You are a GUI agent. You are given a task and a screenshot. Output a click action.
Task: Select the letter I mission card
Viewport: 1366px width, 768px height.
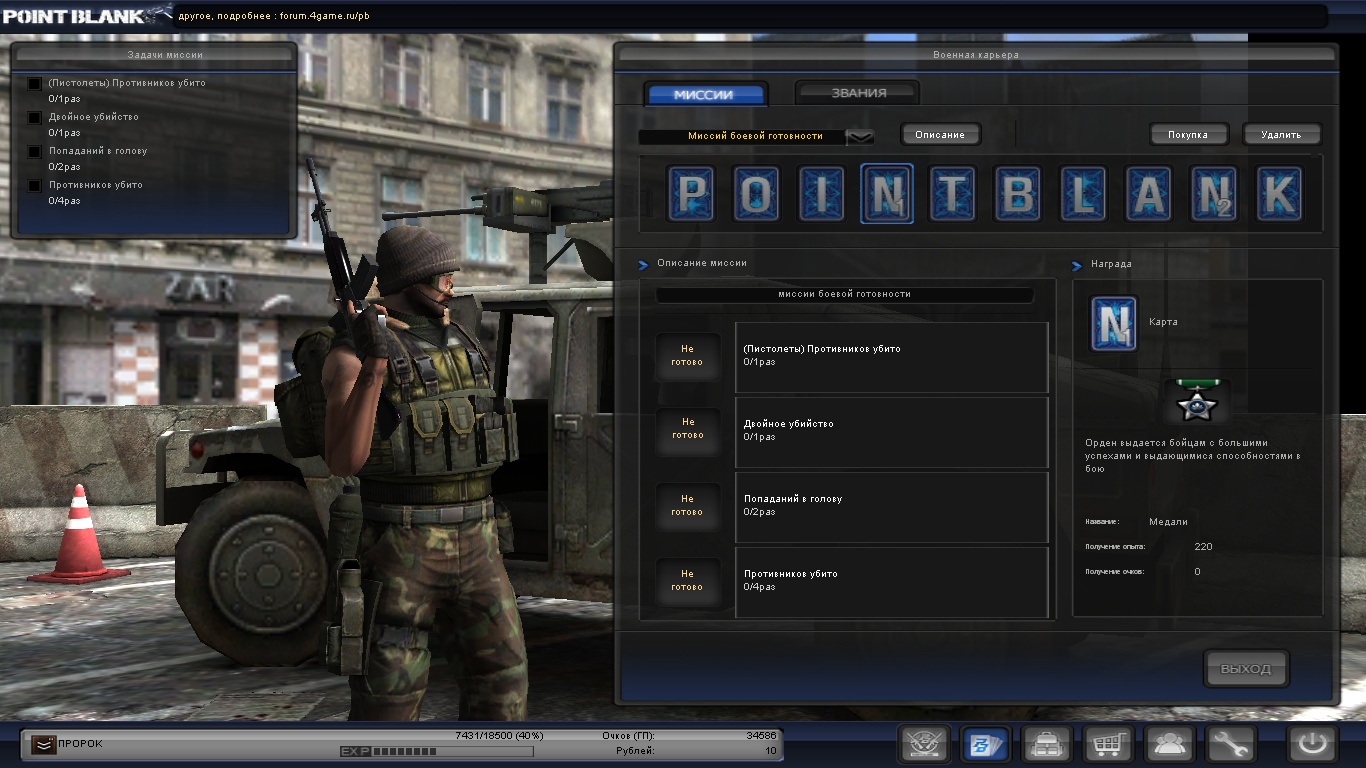pyautogui.click(x=822, y=193)
